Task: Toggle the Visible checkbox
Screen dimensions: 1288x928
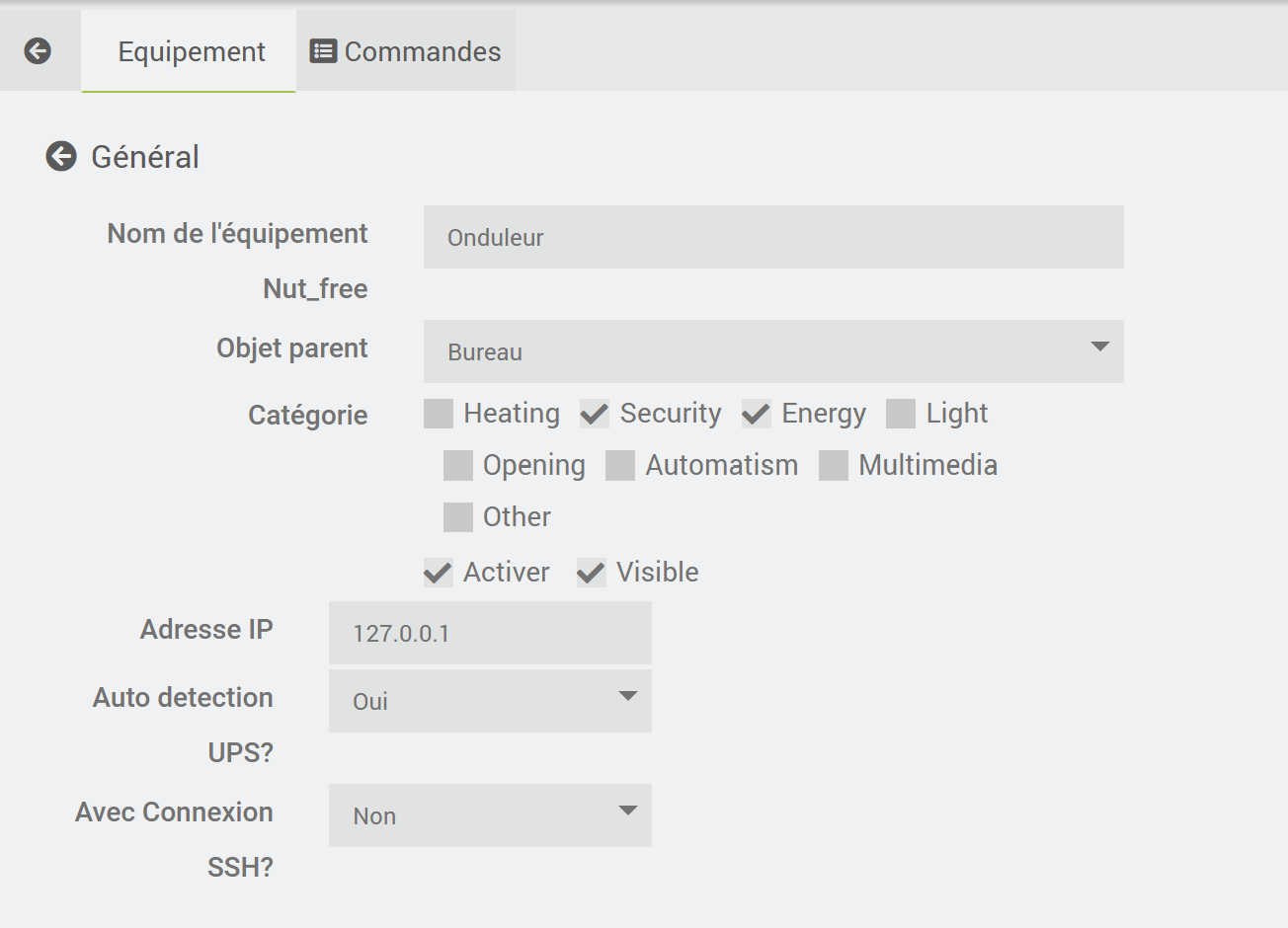Action: click(591, 573)
